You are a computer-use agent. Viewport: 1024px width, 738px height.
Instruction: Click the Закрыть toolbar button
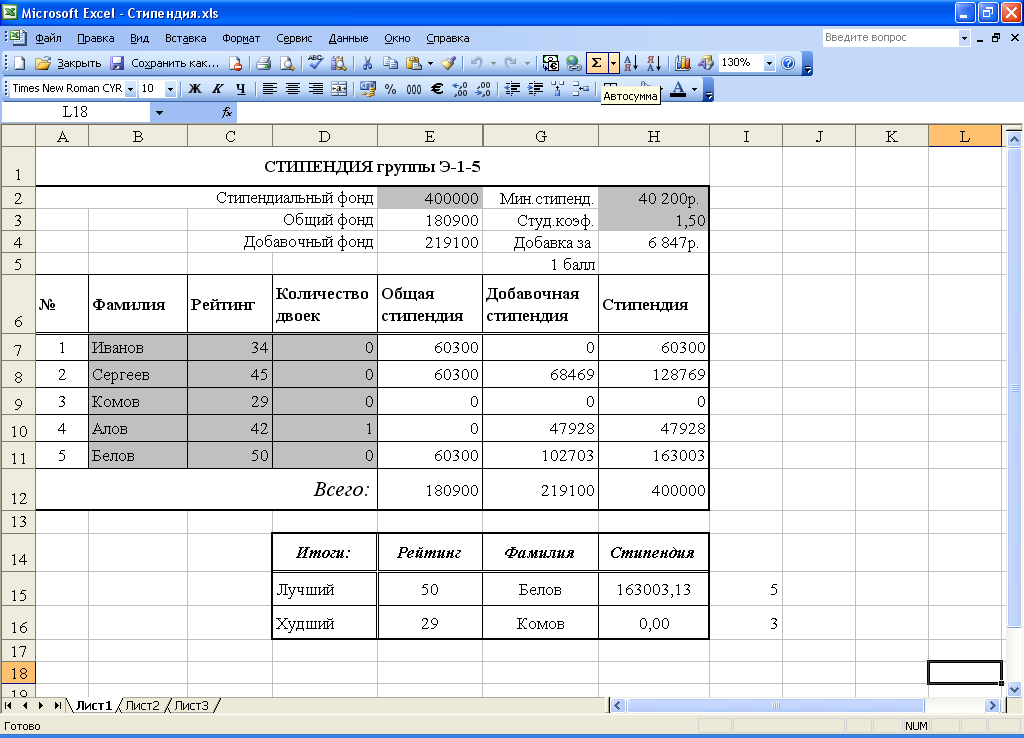pyautogui.click(x=79, y=63)
